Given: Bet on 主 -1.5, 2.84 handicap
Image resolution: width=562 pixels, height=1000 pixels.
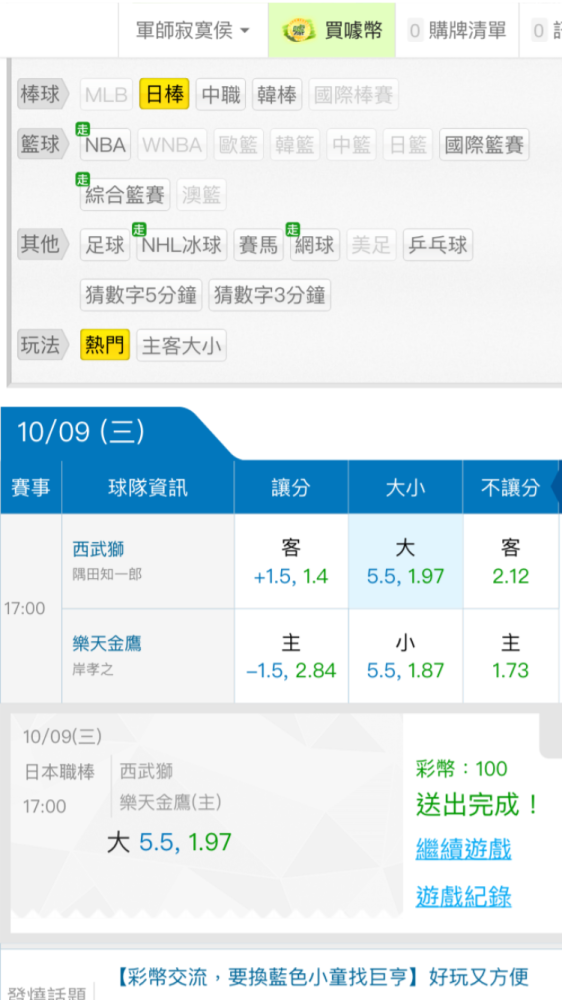Looking at the screenshot, I should coord(291,656).
